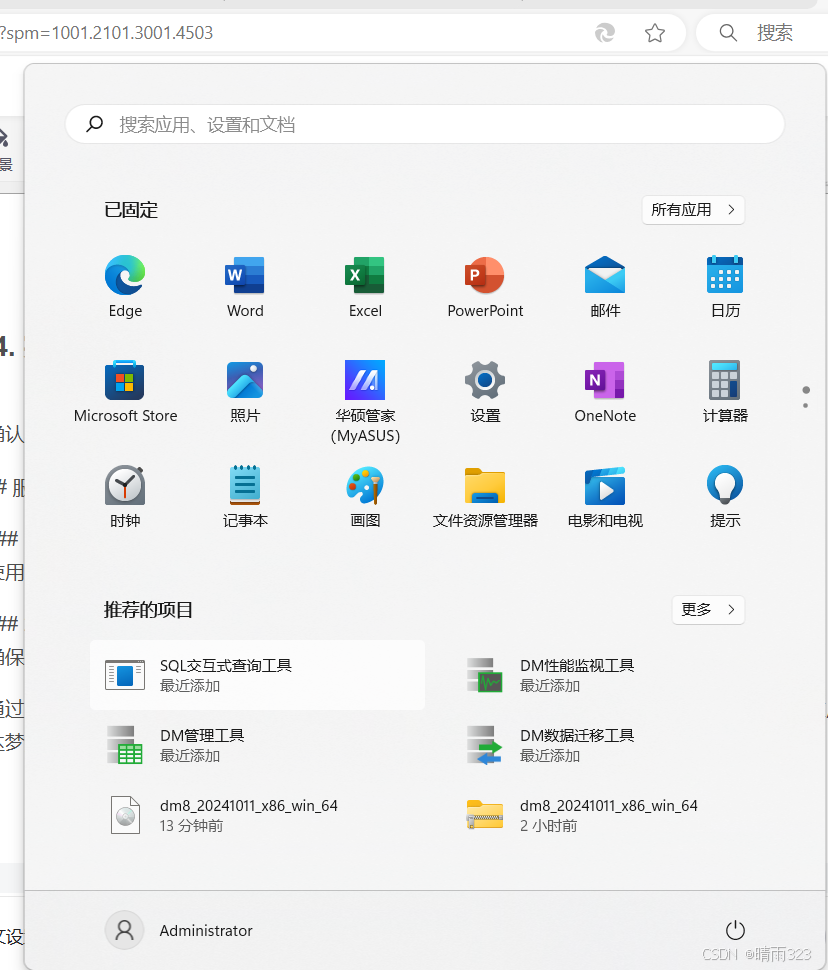Click the start menu search magnifier icon
The width and height of the screenshot is (828, 970).
95,124
